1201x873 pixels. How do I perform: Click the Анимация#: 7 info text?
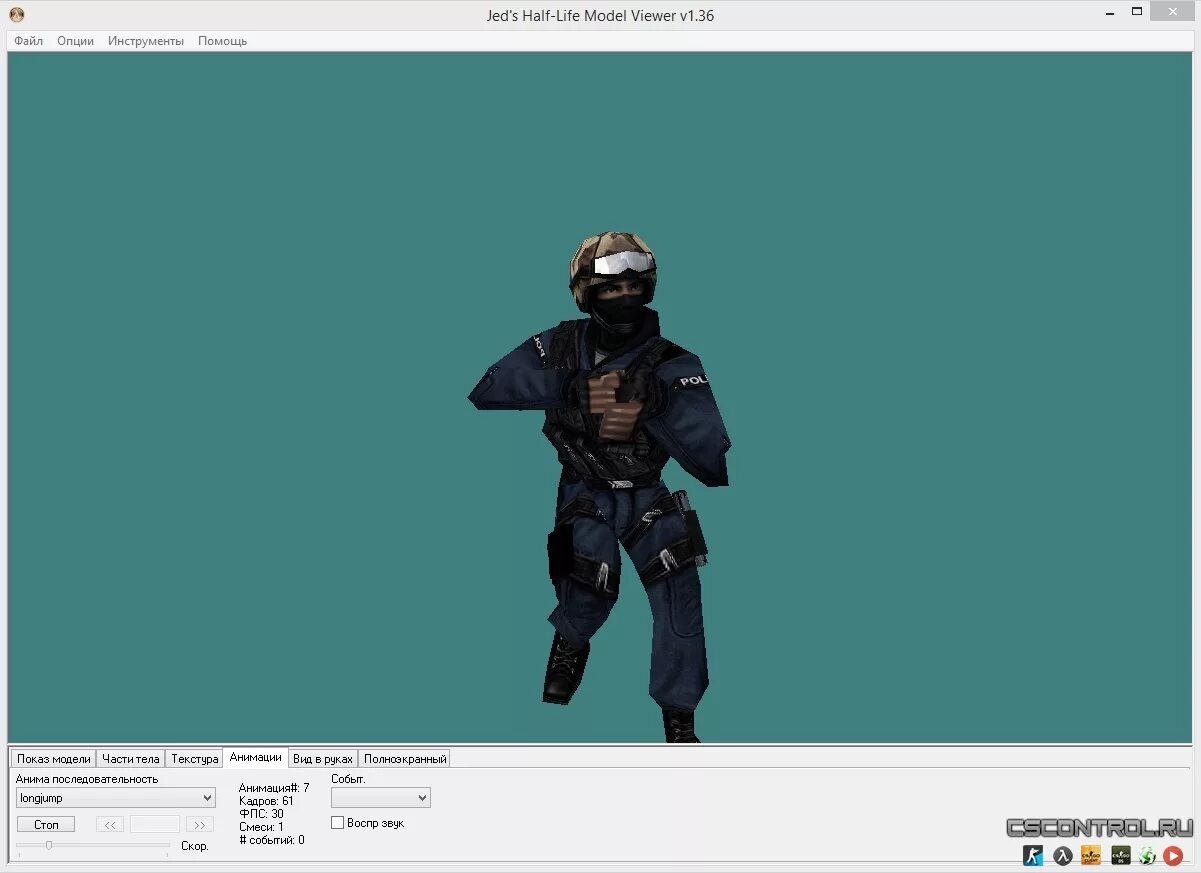pyautogui.click(x=274, y=788)
